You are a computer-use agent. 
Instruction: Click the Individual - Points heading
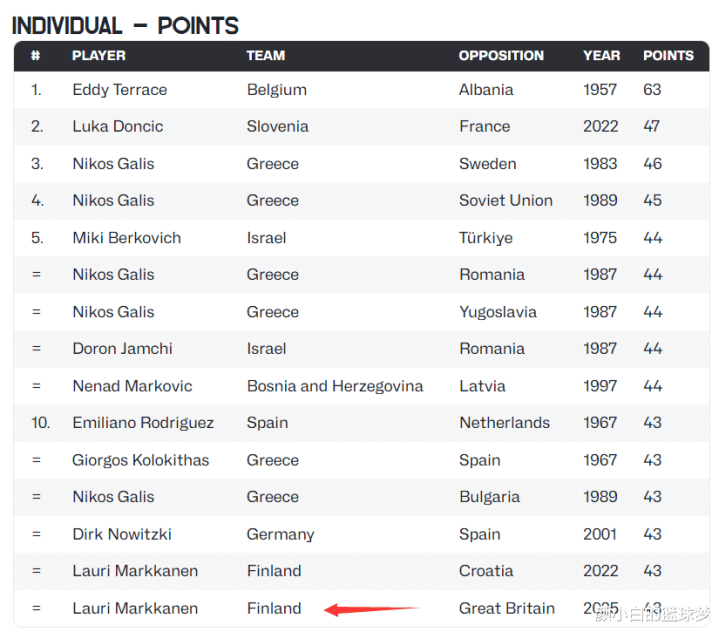[125, 25]
